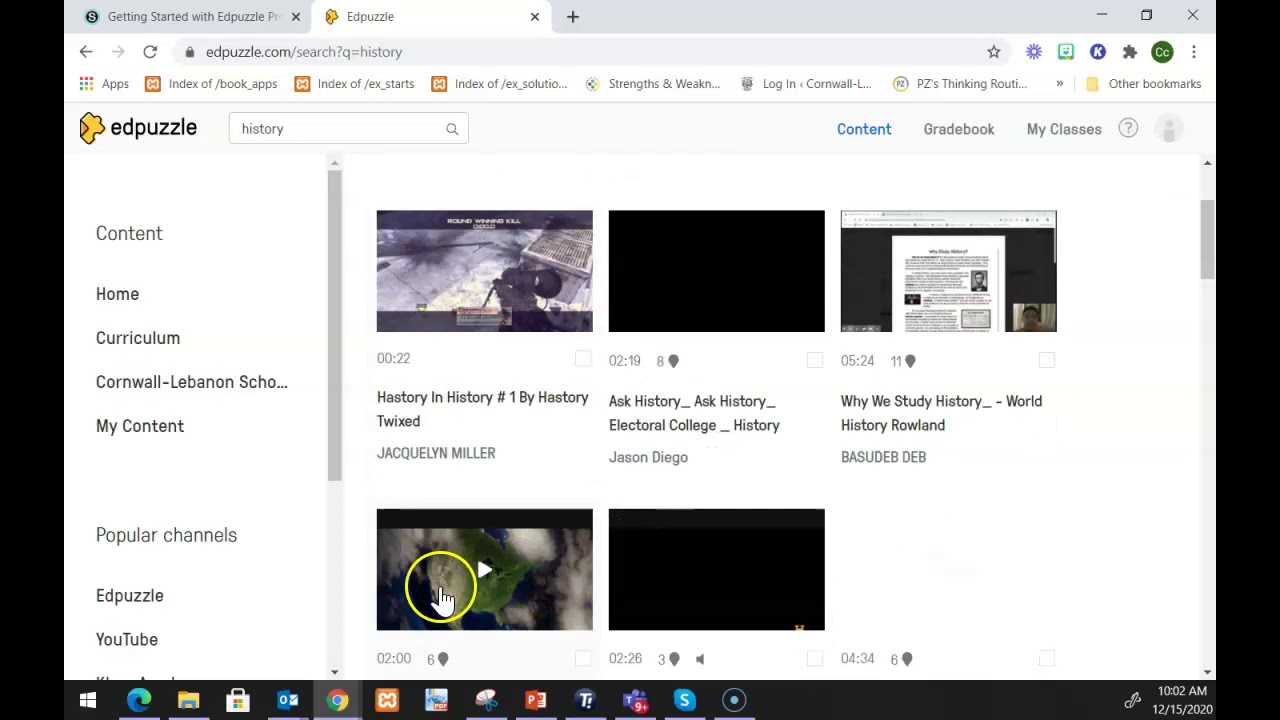
Task: Tick the checkbox on the 02:26 video card
Action: pyautogui.click(x=815, y=658)
